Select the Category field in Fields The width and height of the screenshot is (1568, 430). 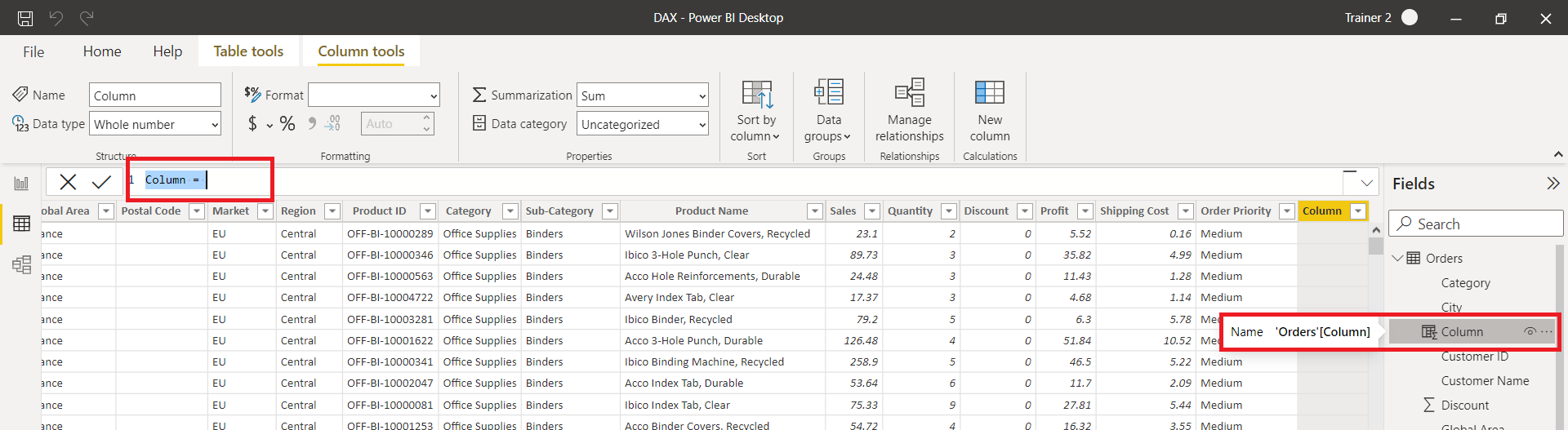[x=1465, y=283]
